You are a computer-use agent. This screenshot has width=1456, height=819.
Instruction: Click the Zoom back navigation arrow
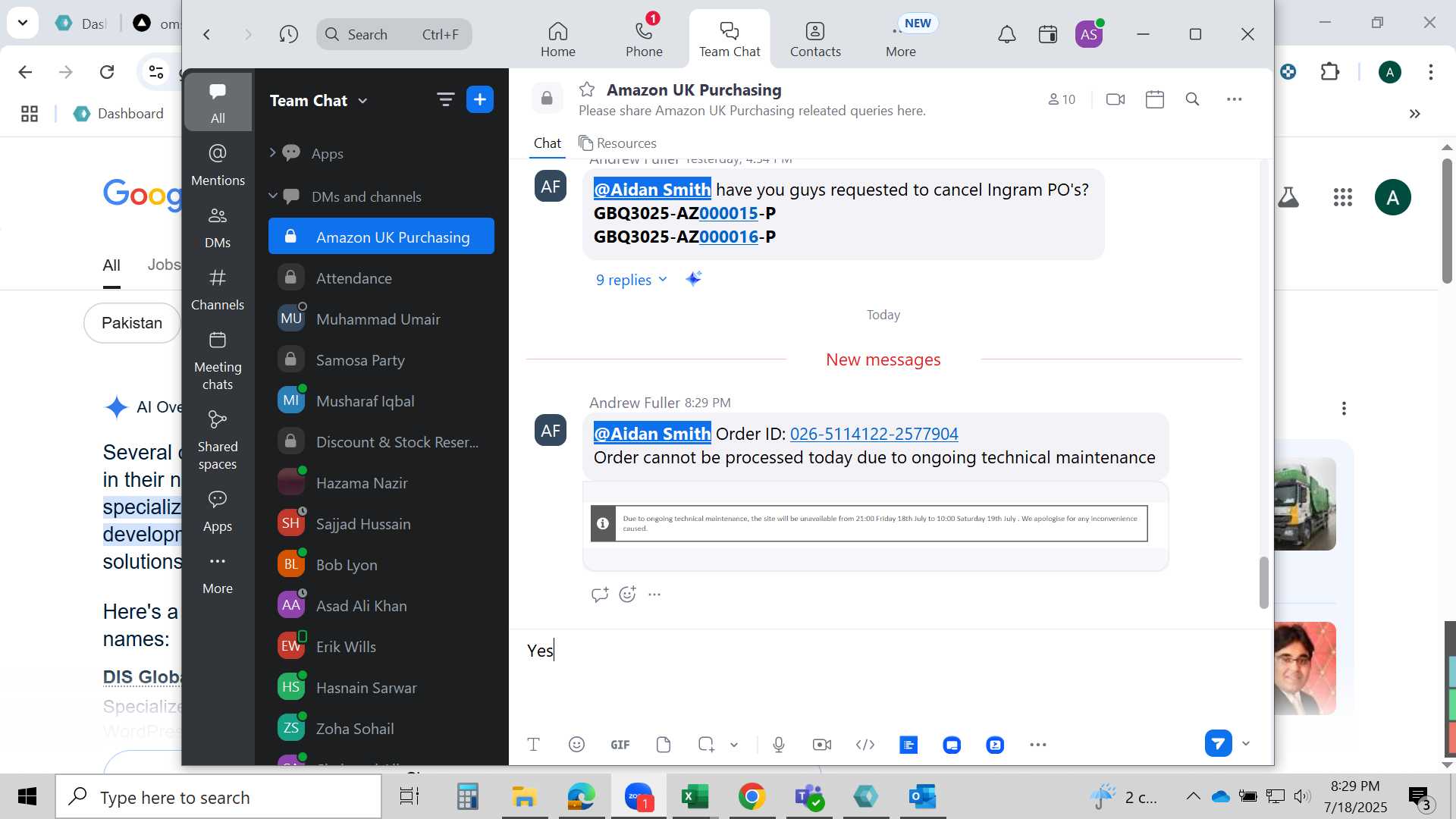[x=206, y=34]
